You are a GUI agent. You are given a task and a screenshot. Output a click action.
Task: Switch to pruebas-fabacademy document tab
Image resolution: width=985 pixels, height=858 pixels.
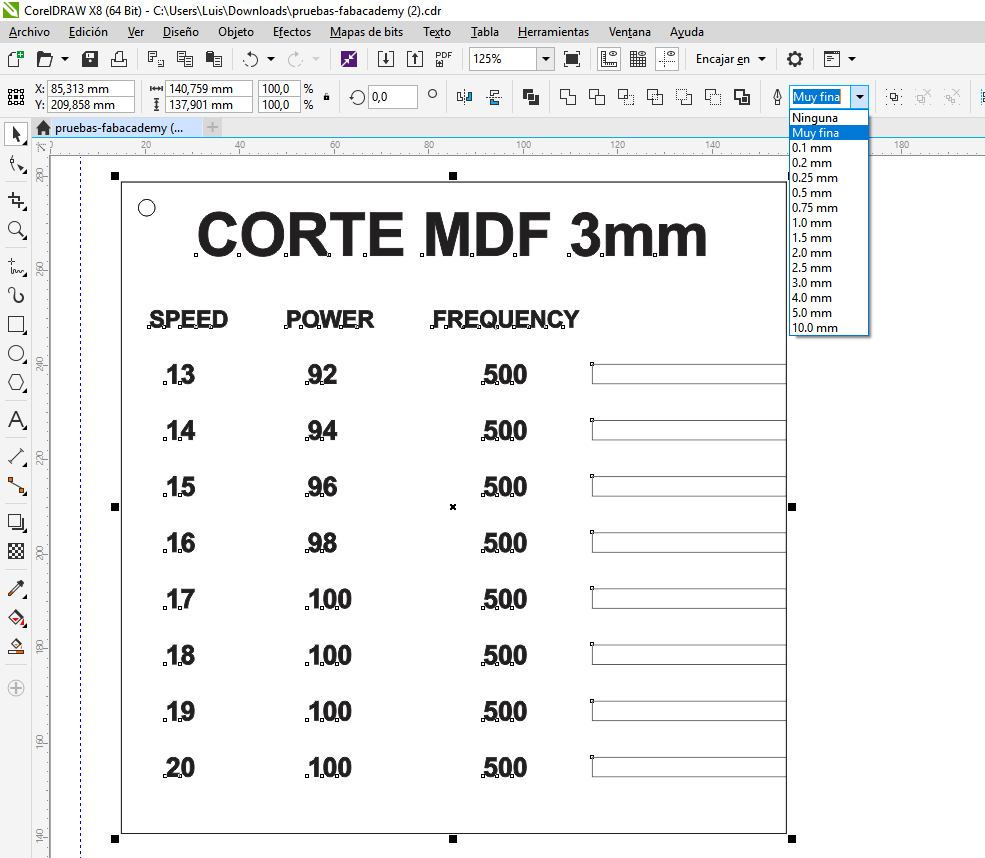[x=119, y=128]
